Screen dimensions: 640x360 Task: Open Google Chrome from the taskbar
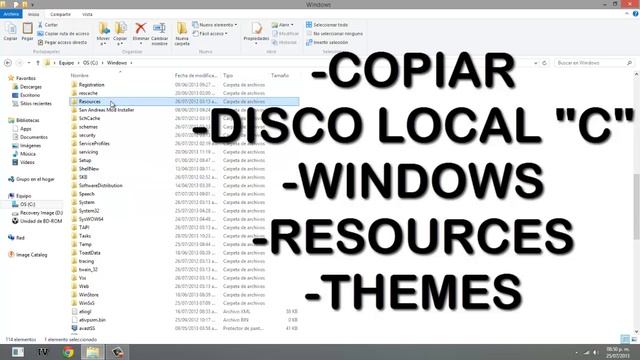pyautogui.click(x=68, y=352)
